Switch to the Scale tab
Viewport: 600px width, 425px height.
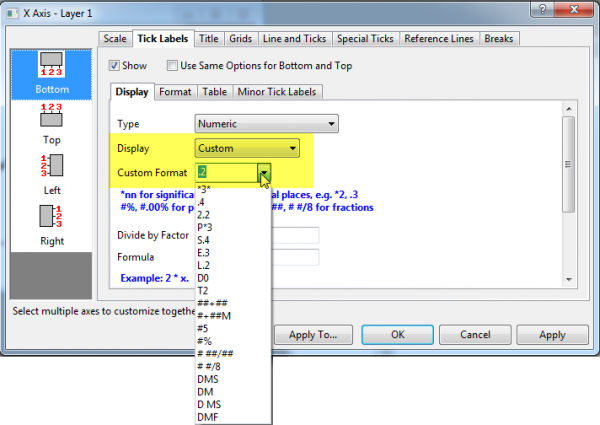116,39
